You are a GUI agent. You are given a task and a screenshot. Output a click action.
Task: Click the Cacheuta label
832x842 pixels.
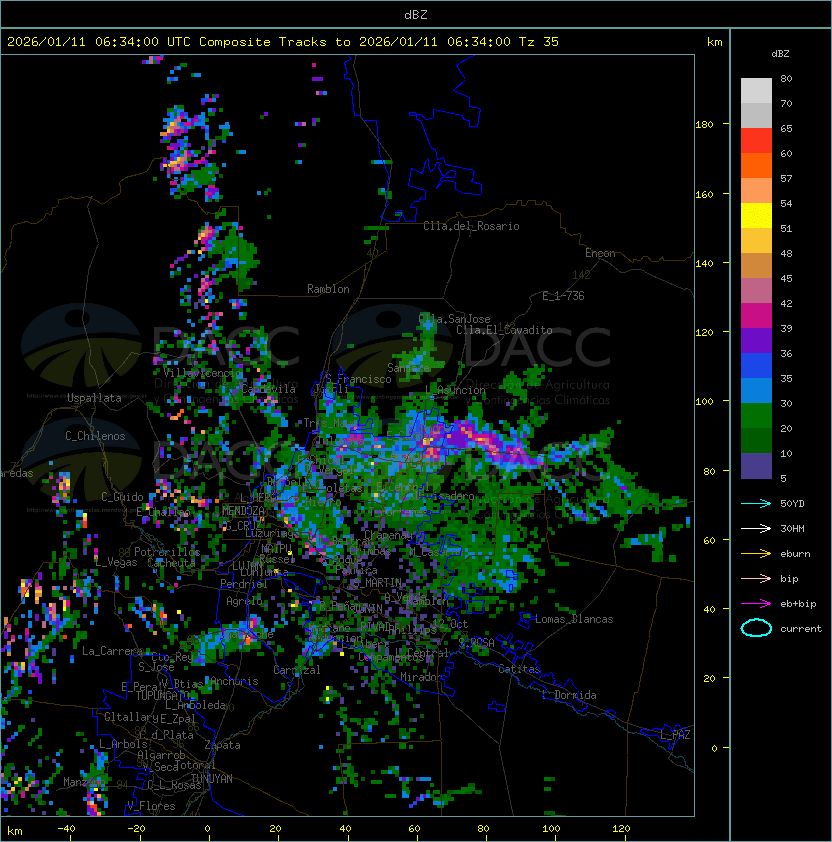[x=171, y=563]
